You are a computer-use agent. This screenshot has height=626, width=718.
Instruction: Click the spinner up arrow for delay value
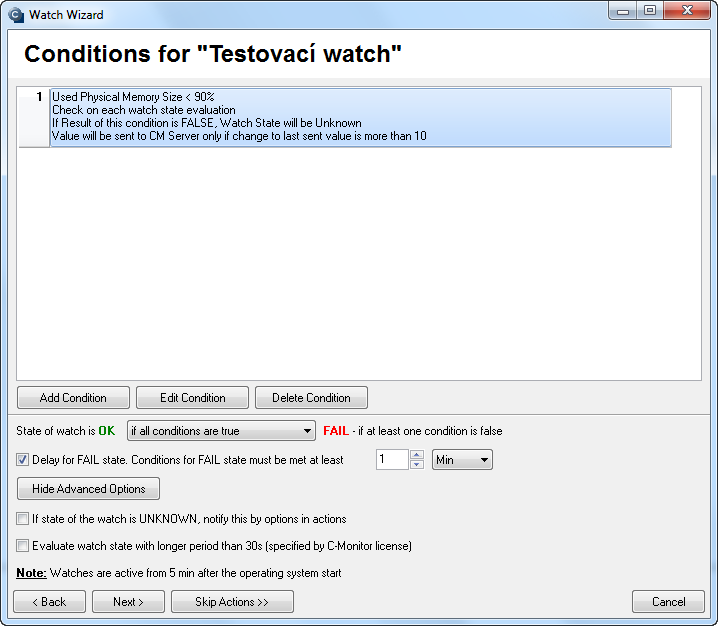click(x=417, y=455)
